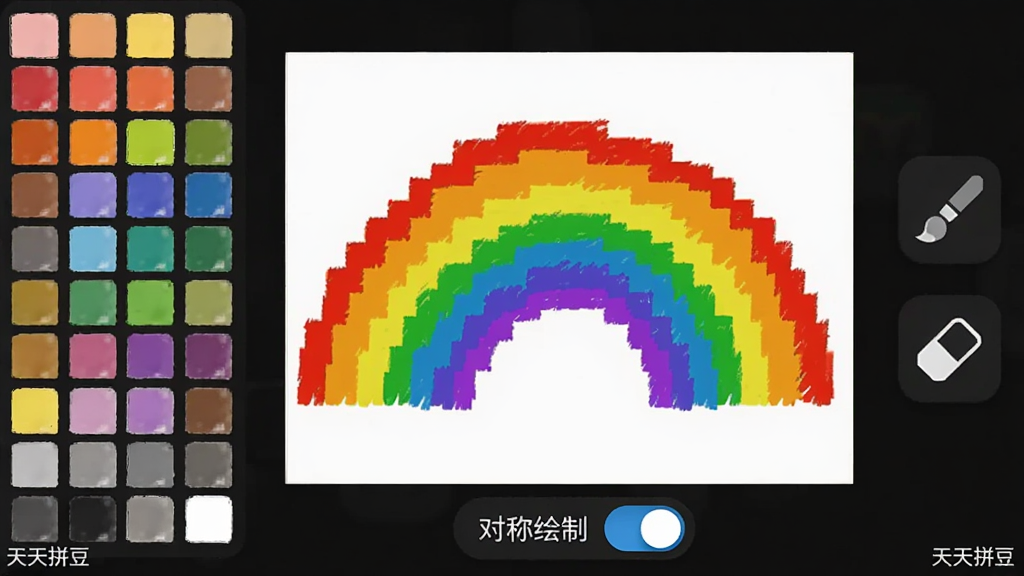Image resolution: width=1024 pixels, height=576 pixels.
Task: Choose the pale yellow swatch in the top row
Action: pos(150,35)
